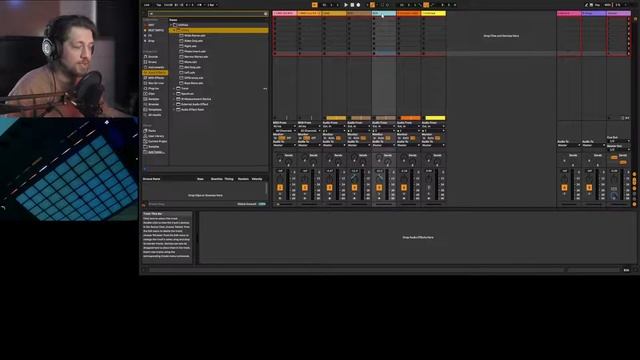Click the browser search field
Viewport: 640px width, 360px height.
click(207, 14)
